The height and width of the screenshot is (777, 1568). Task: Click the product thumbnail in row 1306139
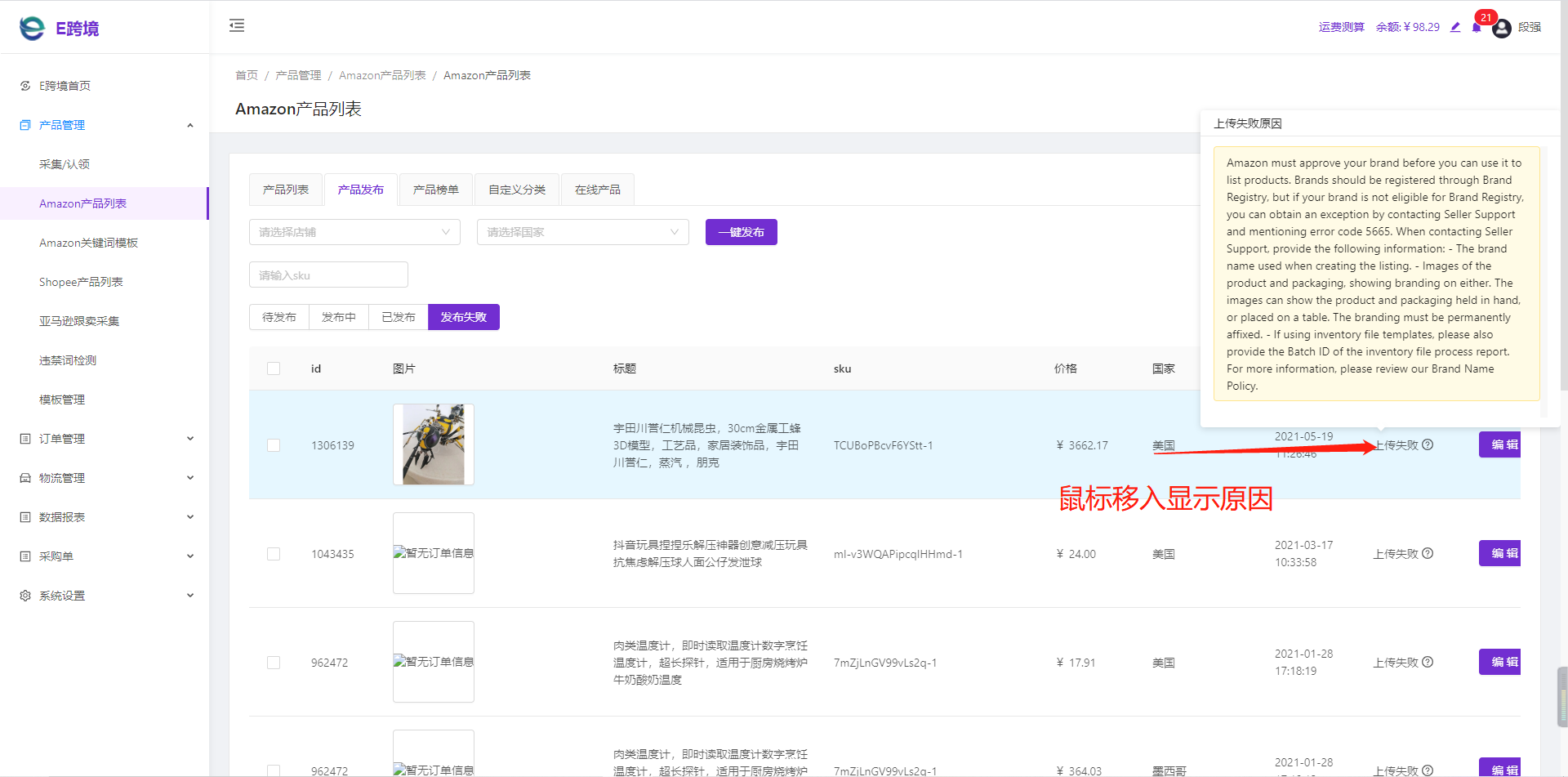click(x=434, y=444)
